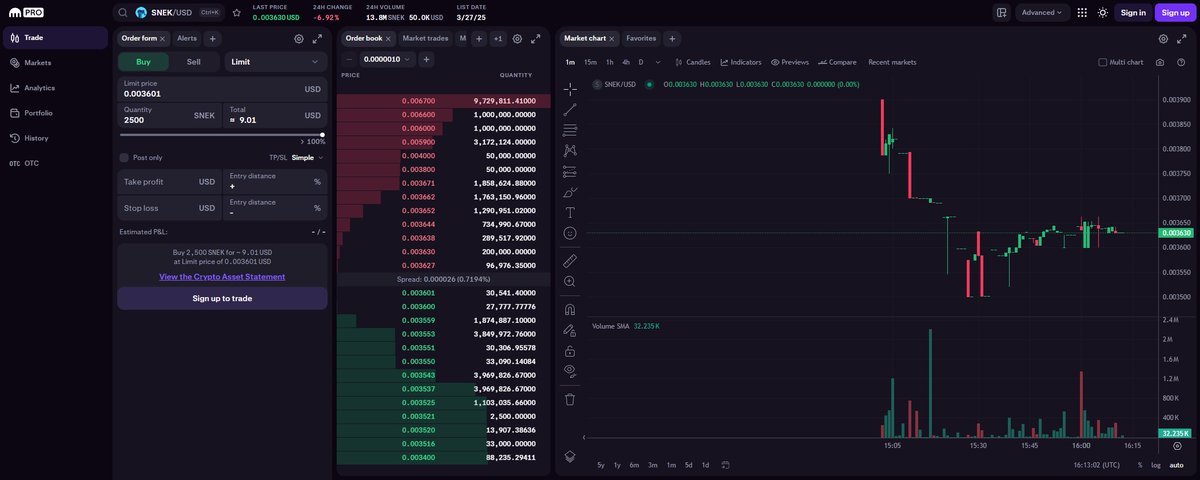Switch to the Alerts tab
The width and height of the screenshot is (1200, 480).
[x=187, y=38]
